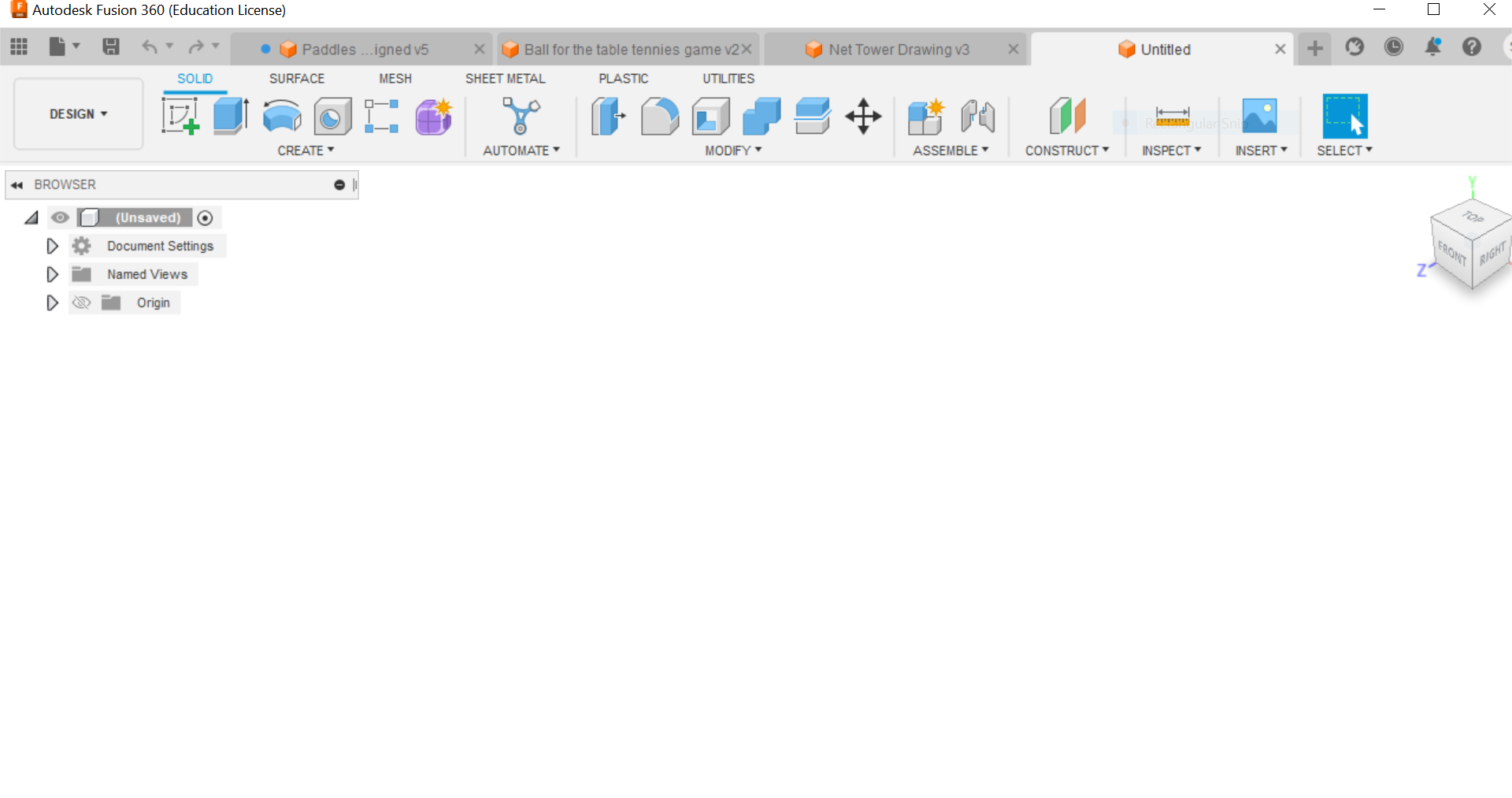1512x798 pixels.
Task: Expand the Origin node
Action: click(52, 302)
